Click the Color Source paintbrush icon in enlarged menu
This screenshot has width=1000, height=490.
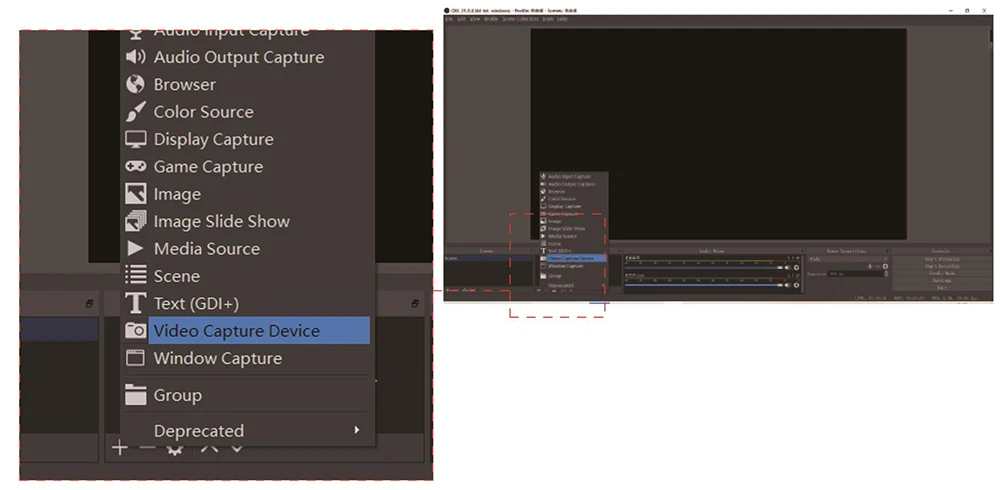135,112
